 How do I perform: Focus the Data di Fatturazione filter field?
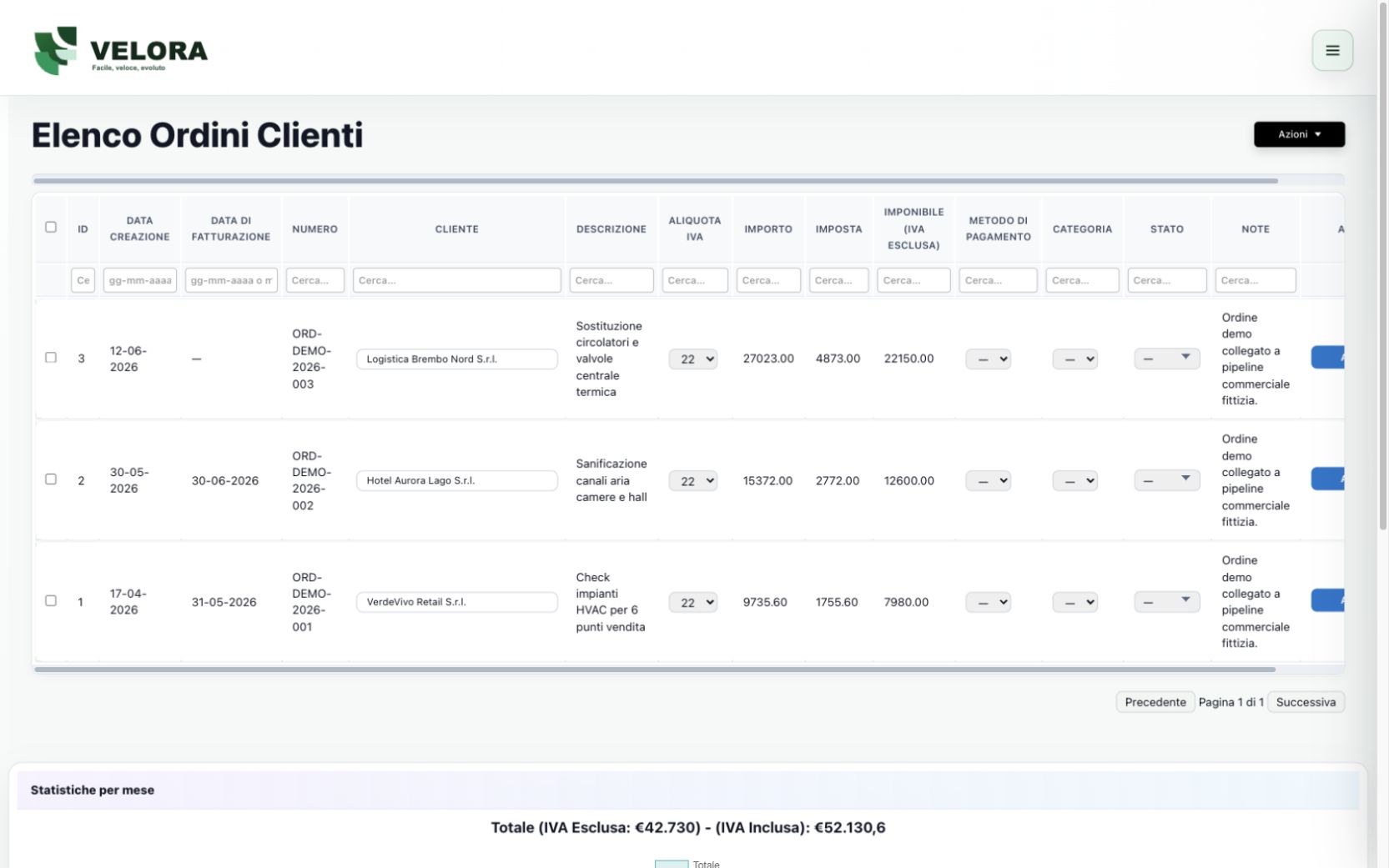[x=231, y=280]
